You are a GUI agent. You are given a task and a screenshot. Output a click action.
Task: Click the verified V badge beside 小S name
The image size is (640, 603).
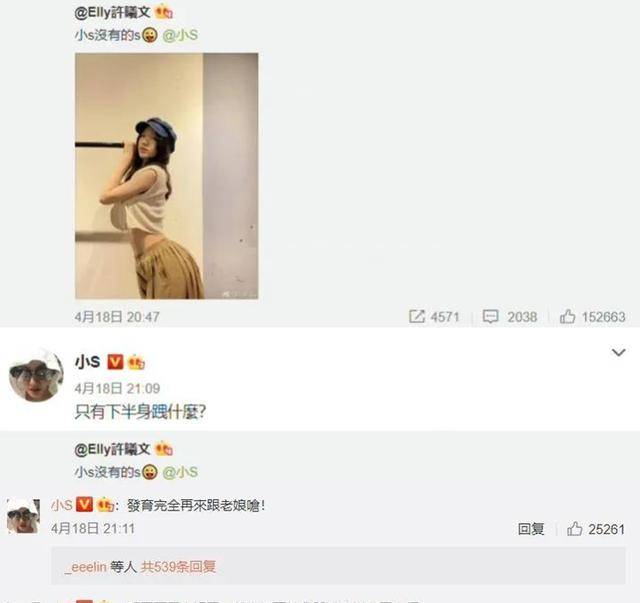[x=115, y=362]
